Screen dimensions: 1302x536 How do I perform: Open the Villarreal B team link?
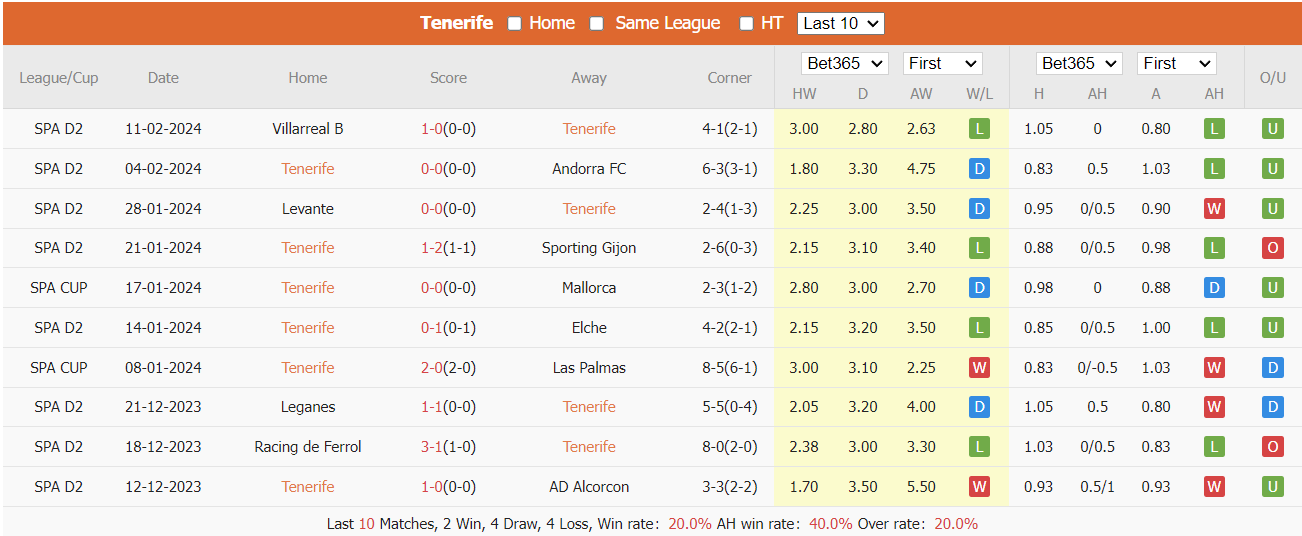pyautogui.click(x=308, y=129)
